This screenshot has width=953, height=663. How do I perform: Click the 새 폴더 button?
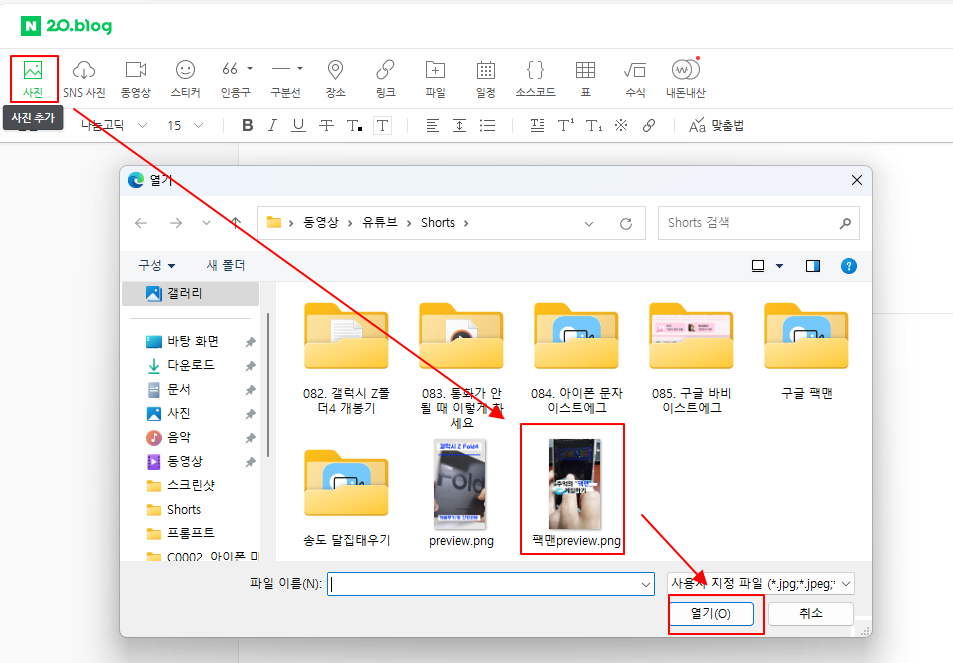point(225,266)
